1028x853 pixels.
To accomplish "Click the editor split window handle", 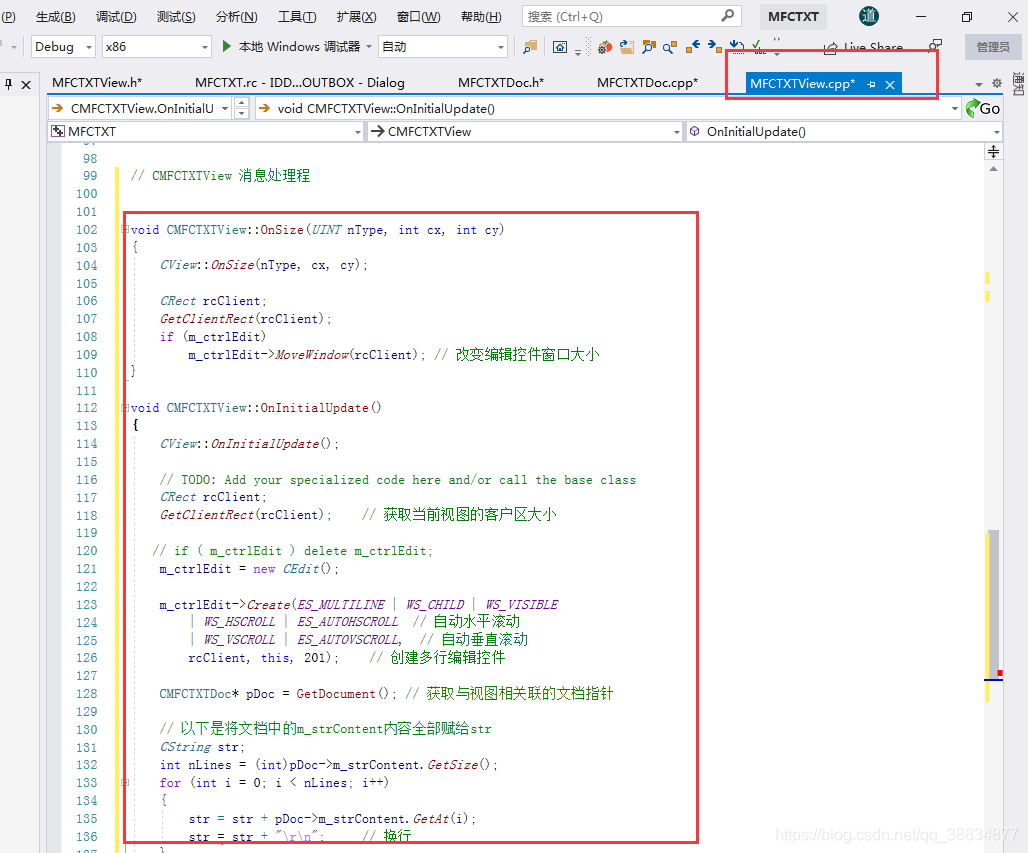I will [993, 152].
